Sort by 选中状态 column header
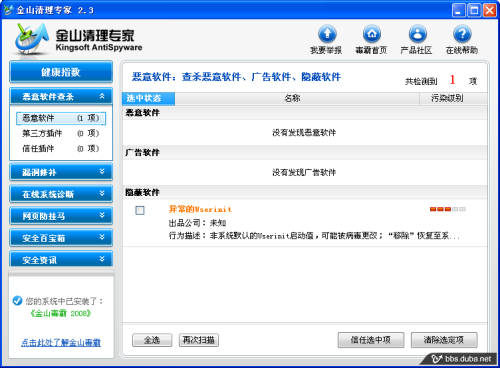The width and height of the screenshot is (500, 368). (148, 98)
